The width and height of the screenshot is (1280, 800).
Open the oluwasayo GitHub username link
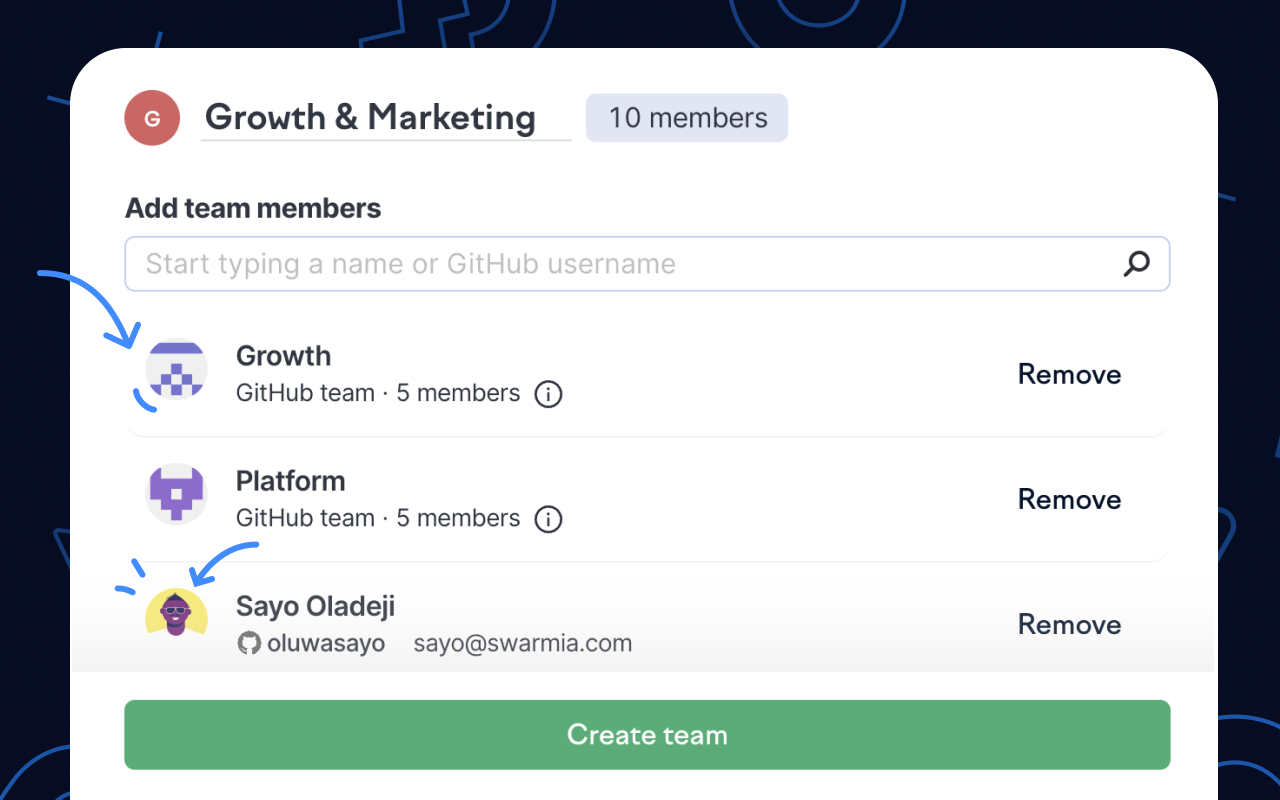pyautogui.click(x=326, y=643)
